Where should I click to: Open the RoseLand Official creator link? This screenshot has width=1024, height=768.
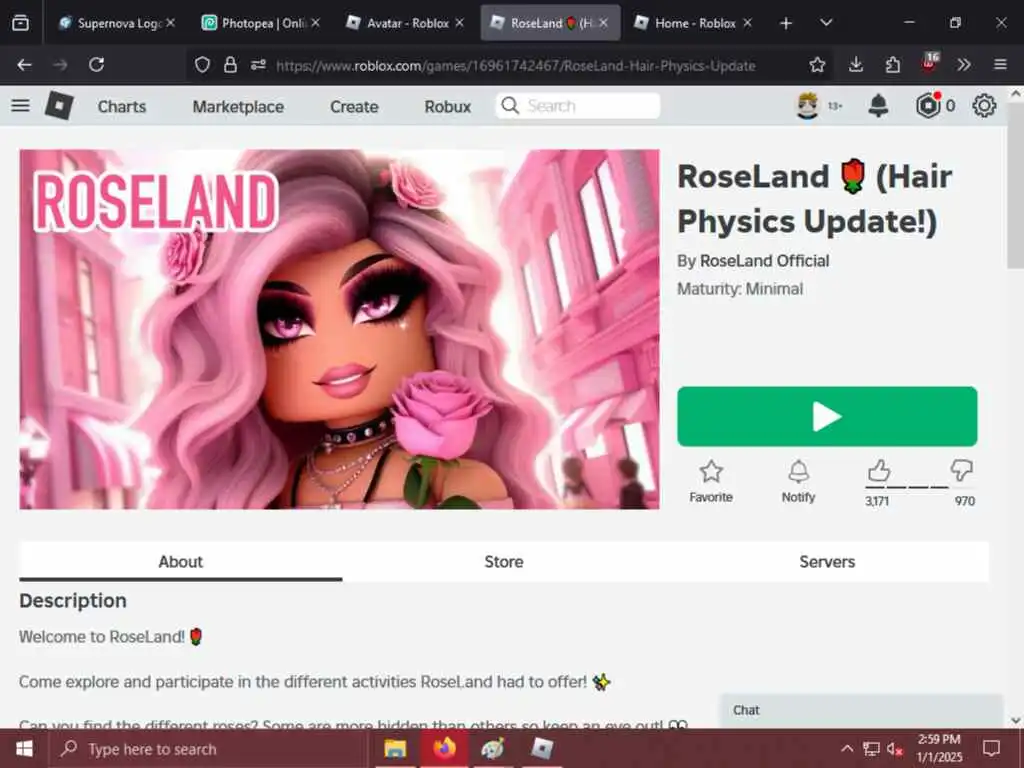coord(764,261)
